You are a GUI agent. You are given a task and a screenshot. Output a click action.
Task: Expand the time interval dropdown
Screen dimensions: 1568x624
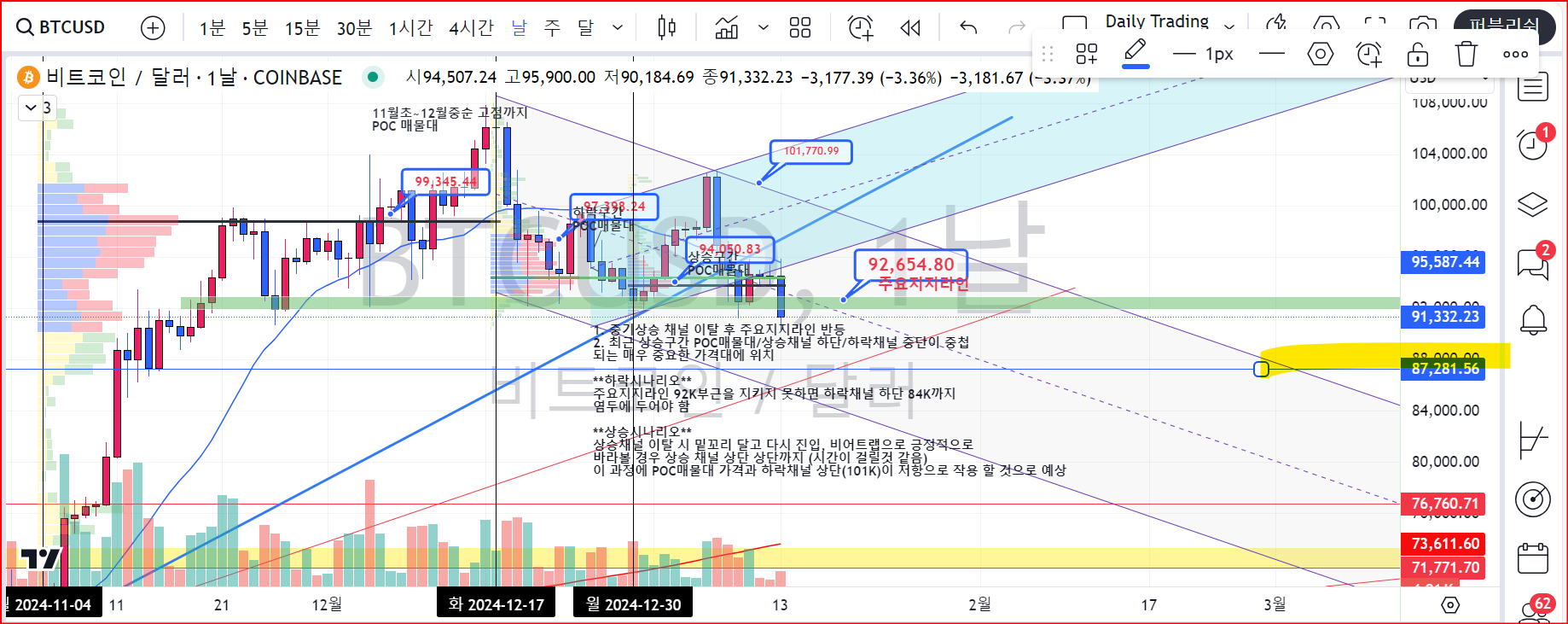pos(618,28)
